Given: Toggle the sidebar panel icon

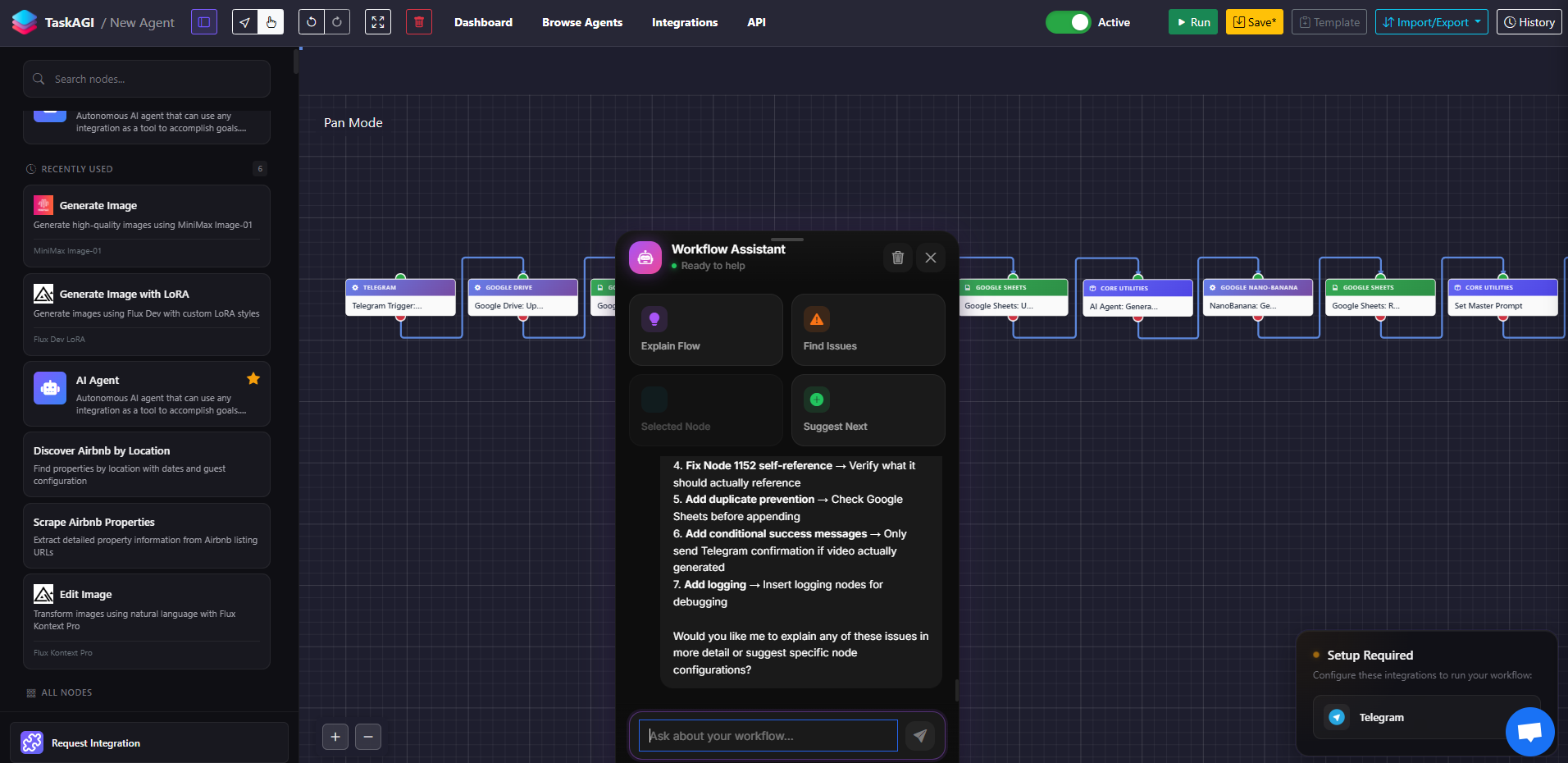Looking at the screenshot, I should (204, 22).
